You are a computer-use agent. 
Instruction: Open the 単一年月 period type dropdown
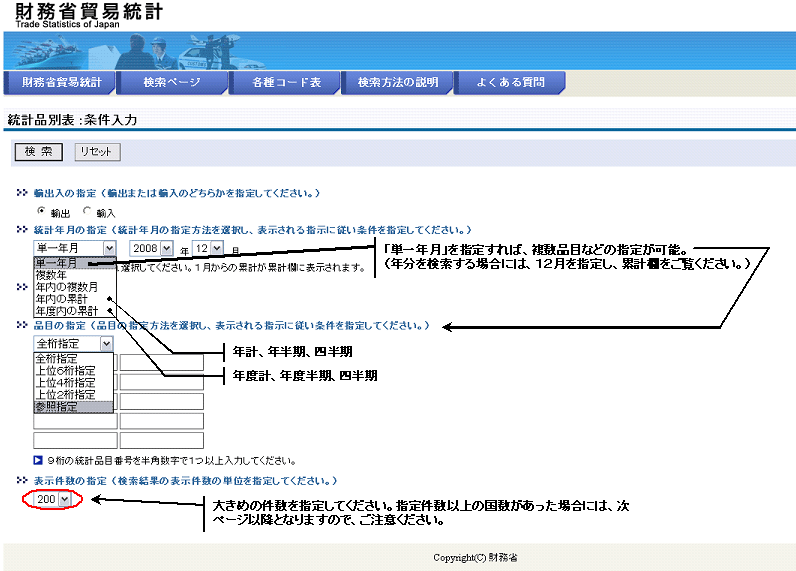74,248
